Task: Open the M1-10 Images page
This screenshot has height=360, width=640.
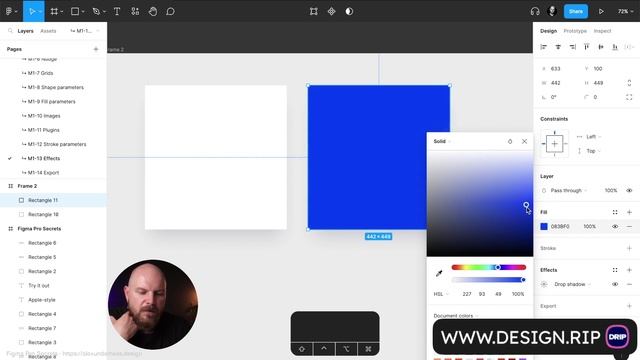Action: [x=44, y=116]
